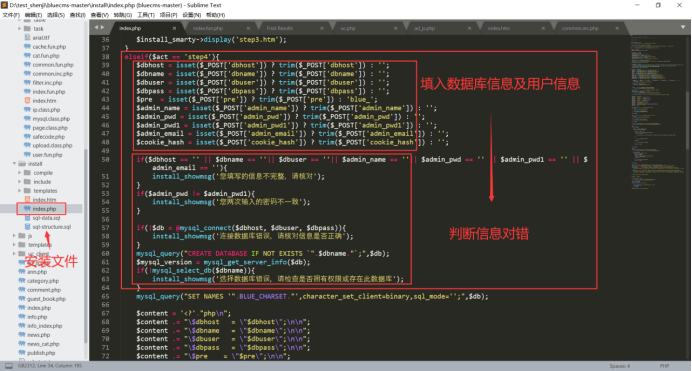
Task: Open the 设置(N) menu
Action: (x=192, y=15)
